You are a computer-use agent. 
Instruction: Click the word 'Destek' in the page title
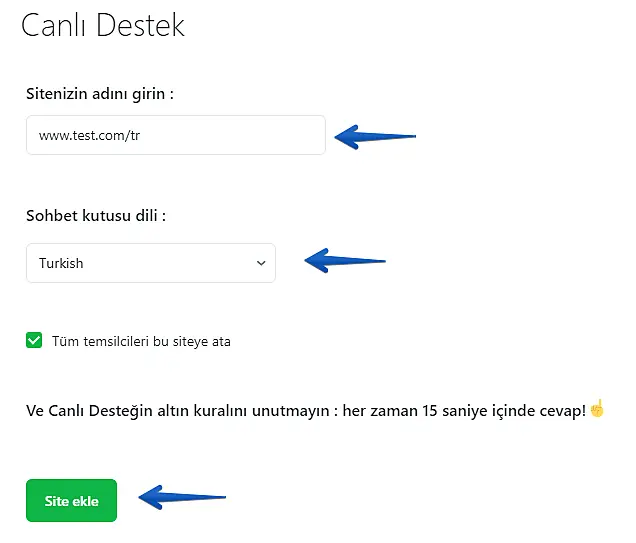(x=140, y=25)
